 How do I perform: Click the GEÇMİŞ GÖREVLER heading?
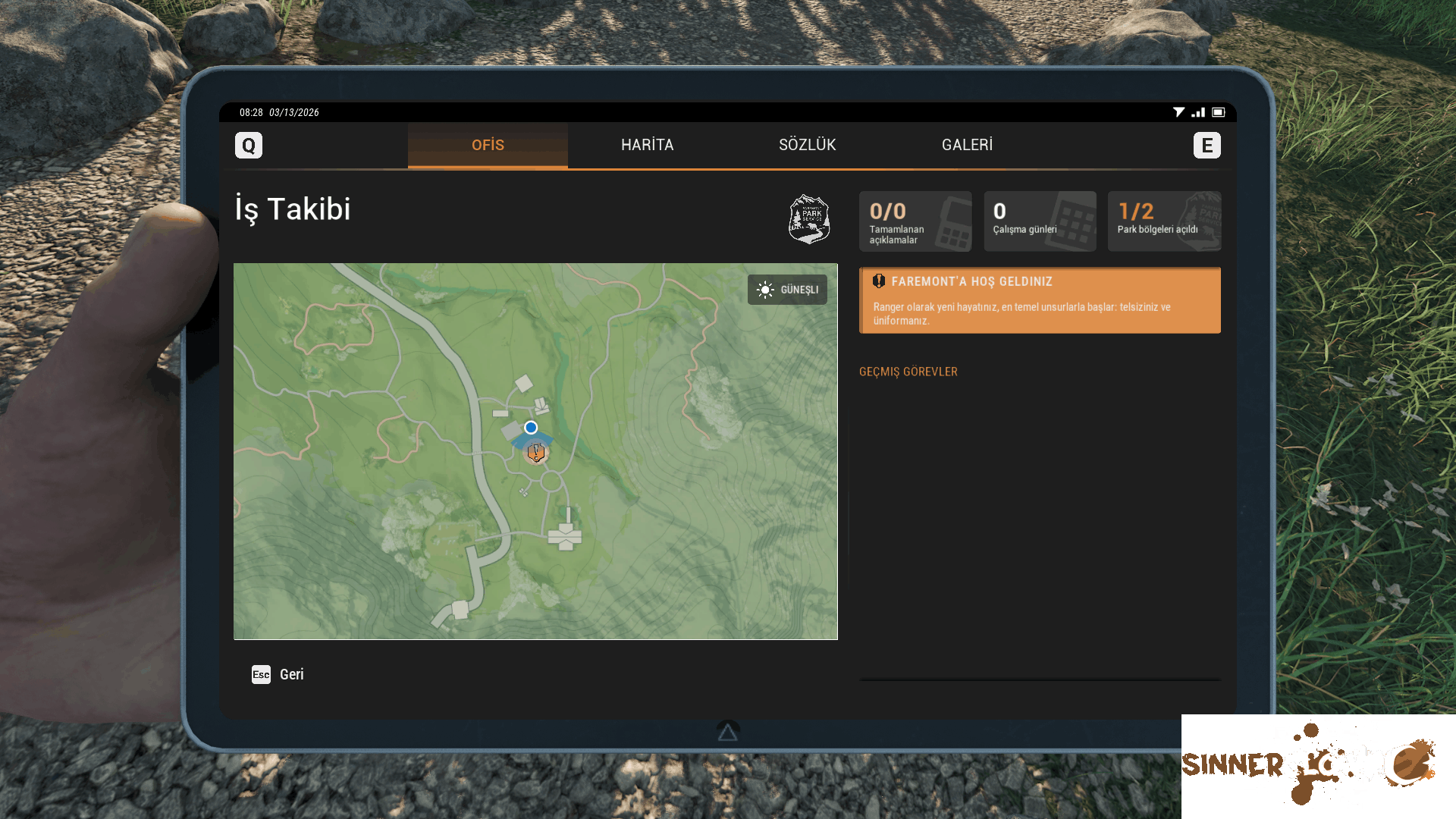[908, 372]
